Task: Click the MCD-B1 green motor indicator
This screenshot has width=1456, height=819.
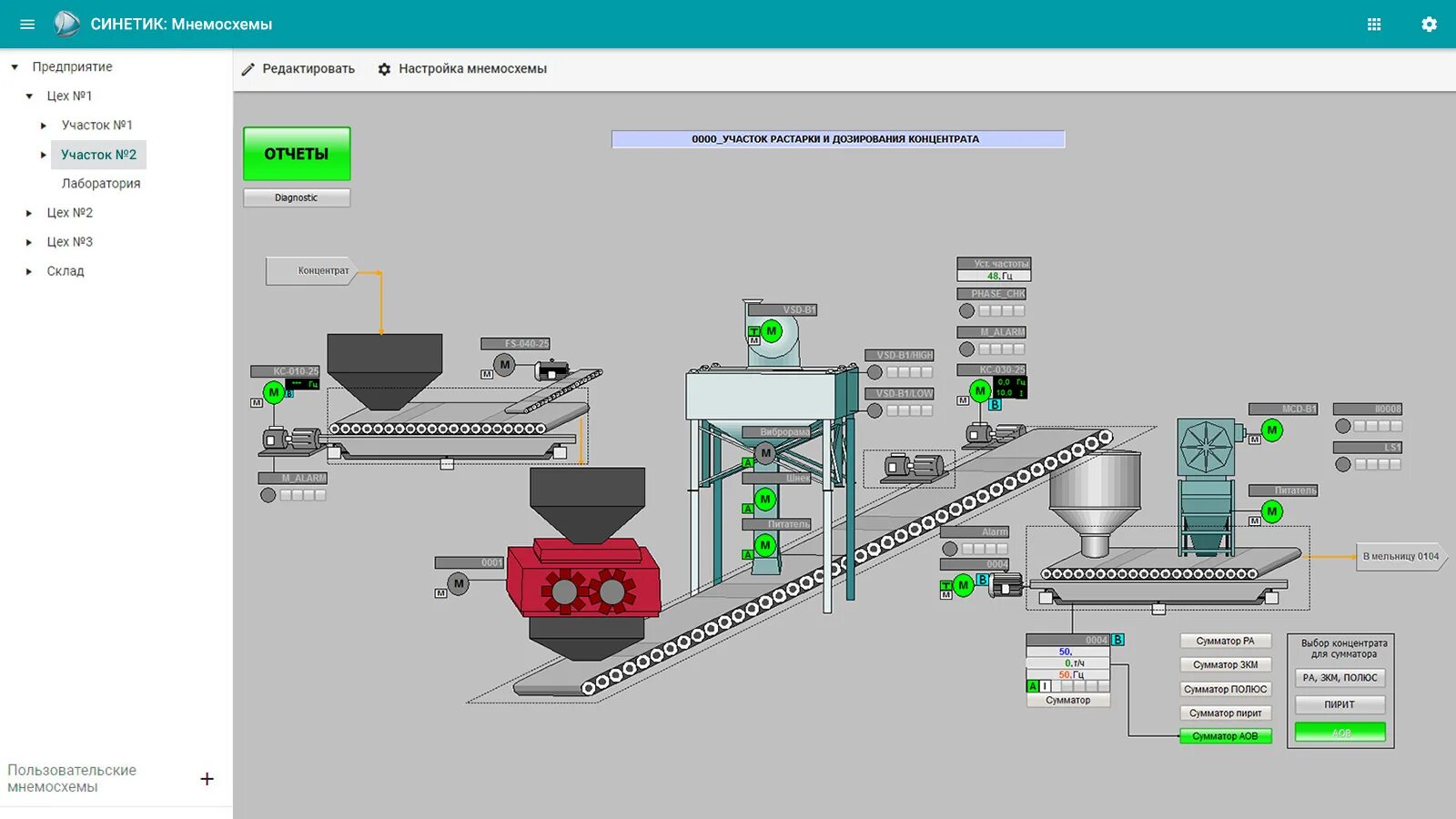Action: (x=1272, y=430)
